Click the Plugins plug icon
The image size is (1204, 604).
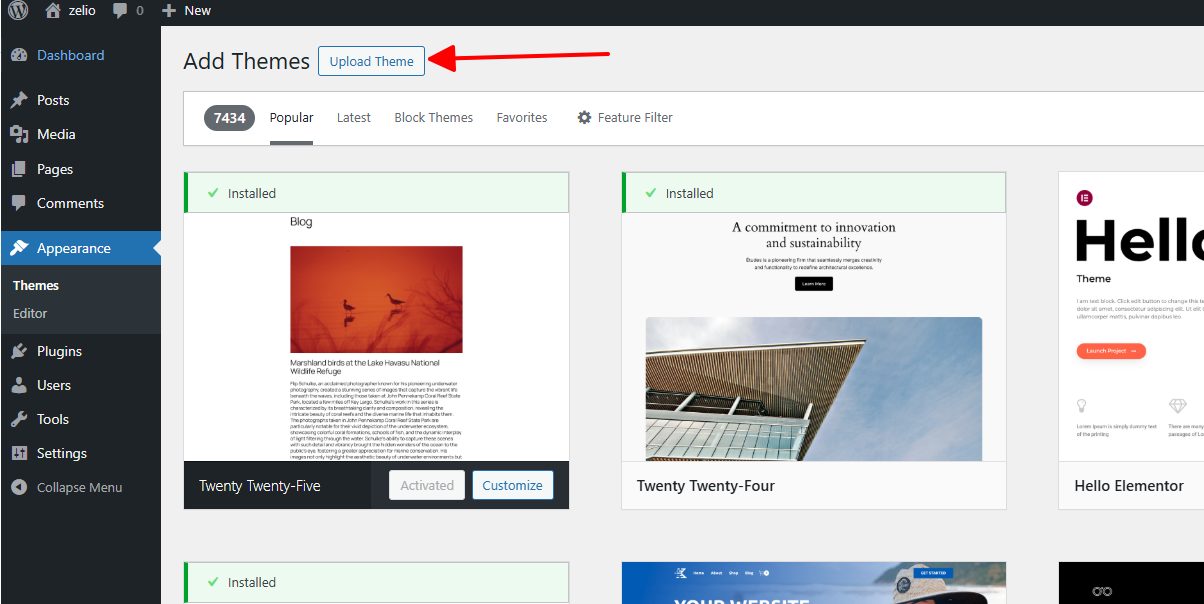coord(19,351)
